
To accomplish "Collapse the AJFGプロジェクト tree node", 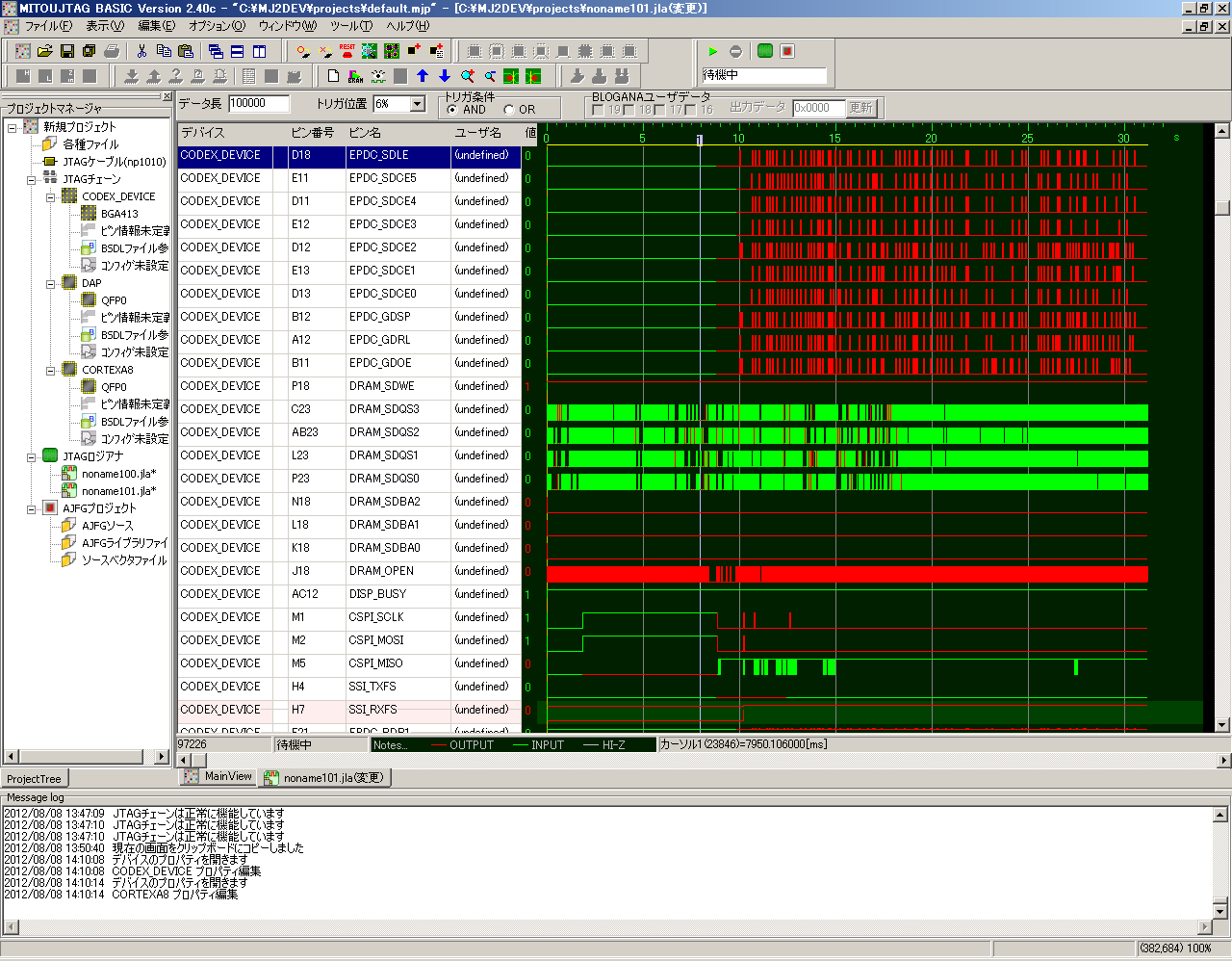I will pos(32,508).
